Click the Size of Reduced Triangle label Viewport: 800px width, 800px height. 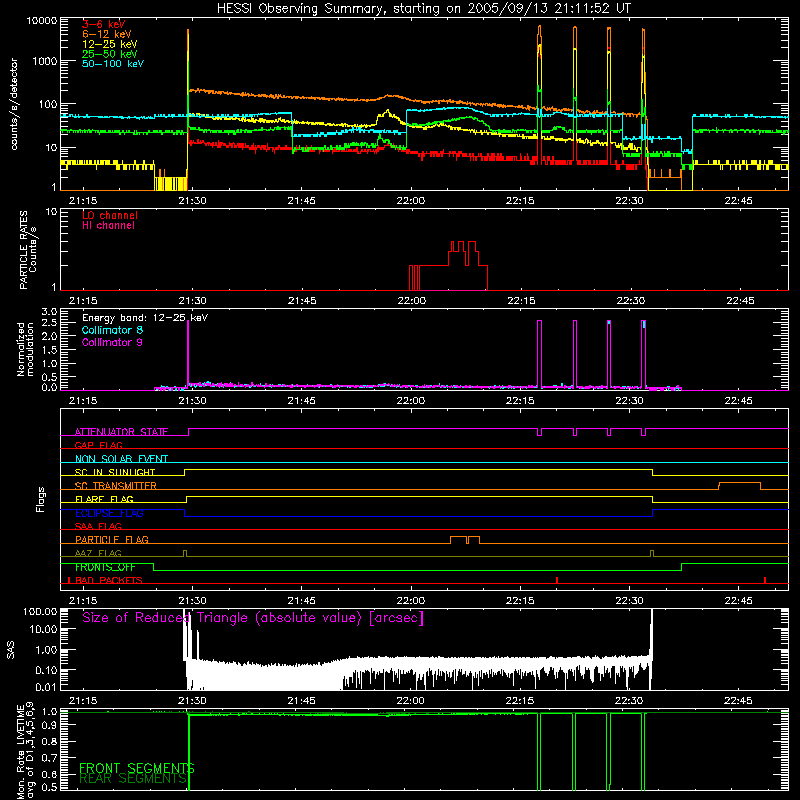[x=253, y=618]
